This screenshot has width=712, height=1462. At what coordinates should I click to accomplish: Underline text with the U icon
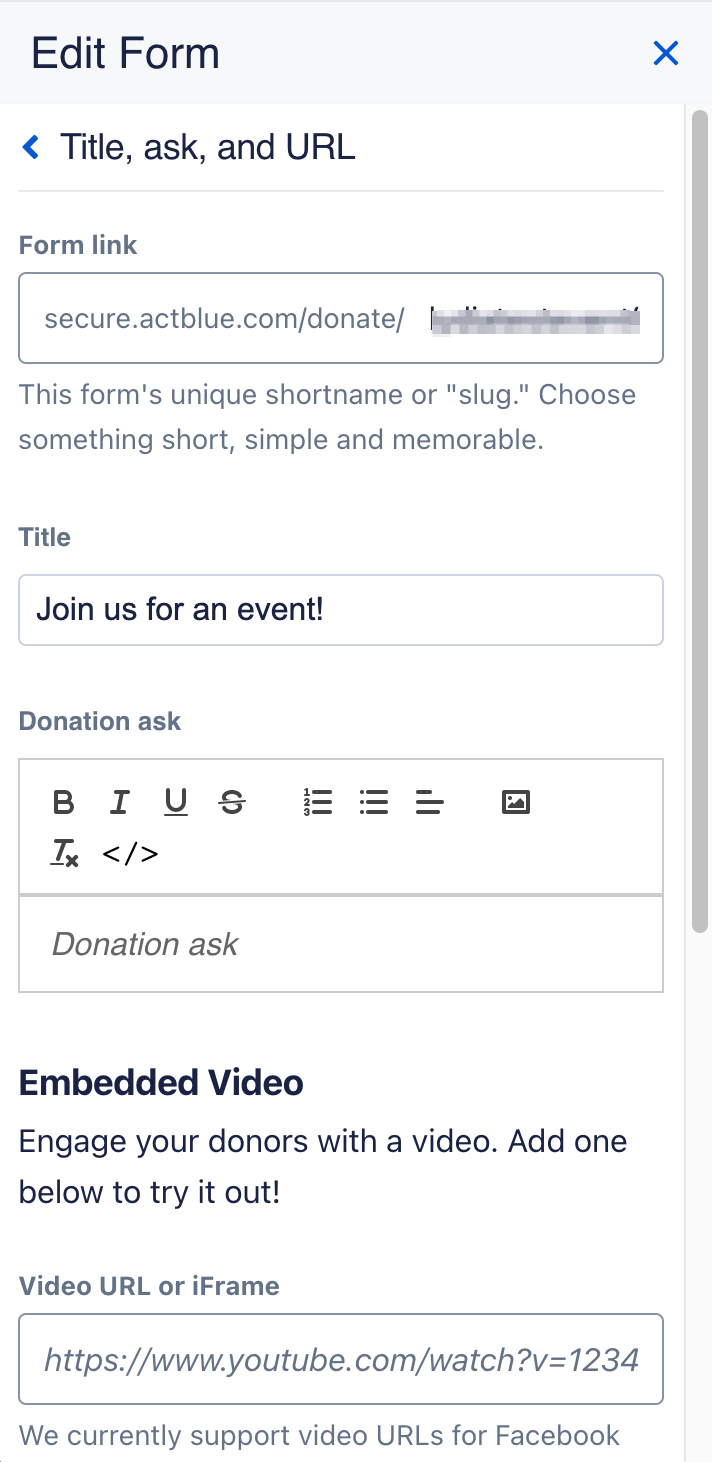176,802
